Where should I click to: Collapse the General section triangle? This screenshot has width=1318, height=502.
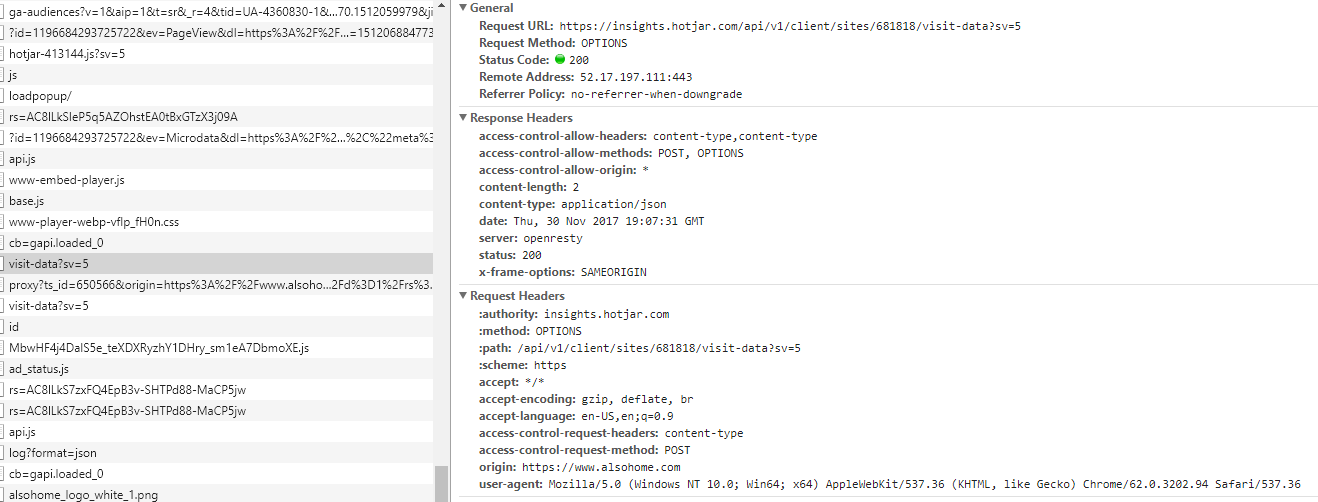(x=462, y=8)
